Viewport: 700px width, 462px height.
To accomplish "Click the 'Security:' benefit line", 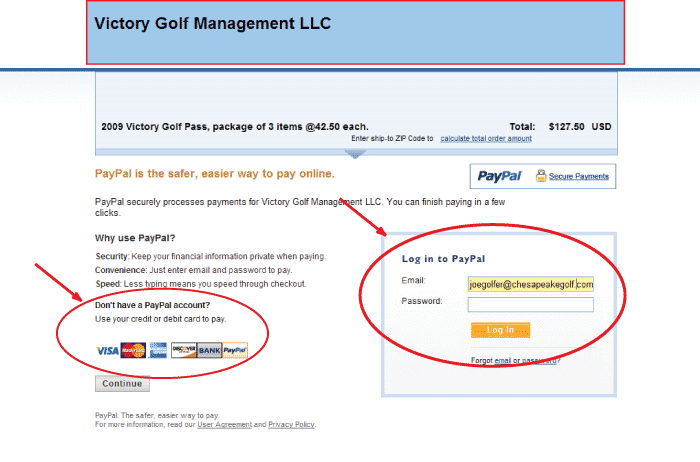I will coord(211,256).
